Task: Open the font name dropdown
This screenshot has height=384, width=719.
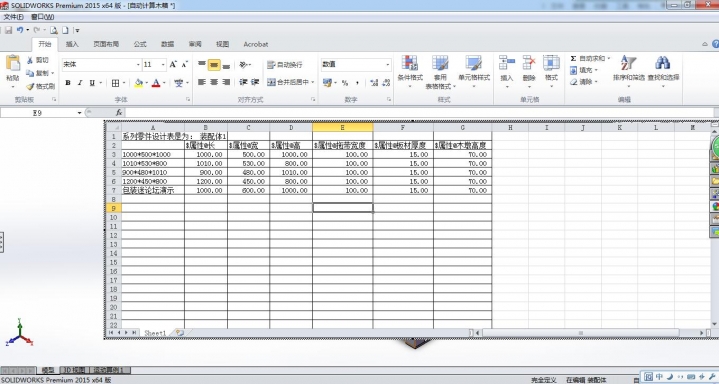Action: (138, 65)
